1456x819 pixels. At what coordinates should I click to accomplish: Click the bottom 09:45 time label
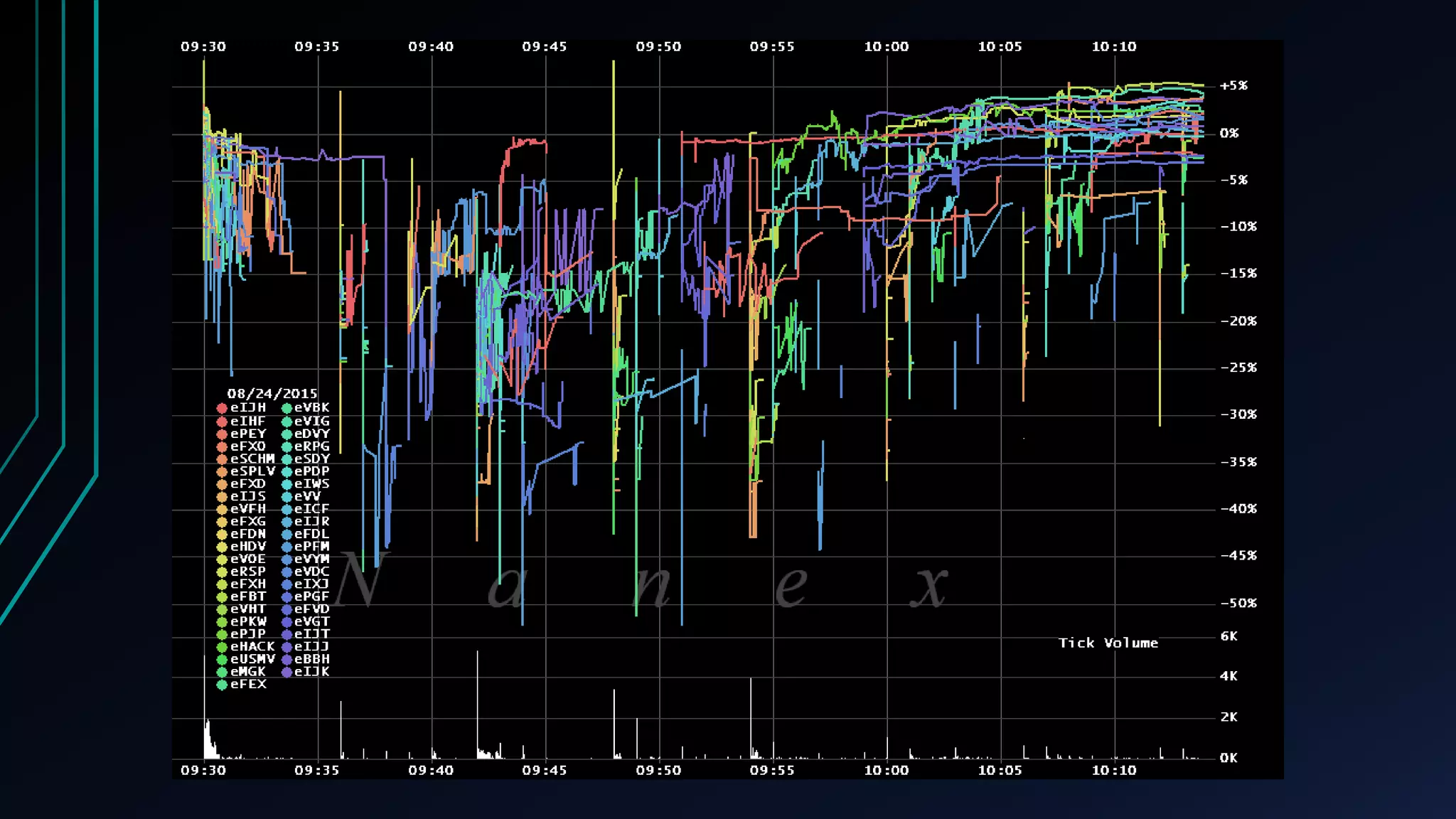pos(545,770)
